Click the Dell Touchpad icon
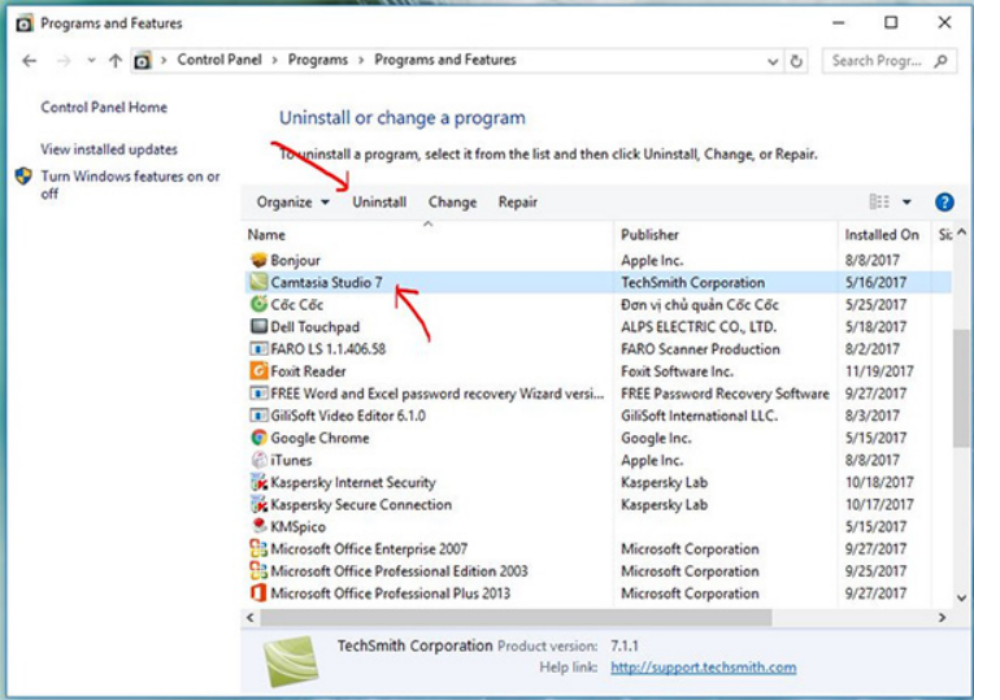 258,326
